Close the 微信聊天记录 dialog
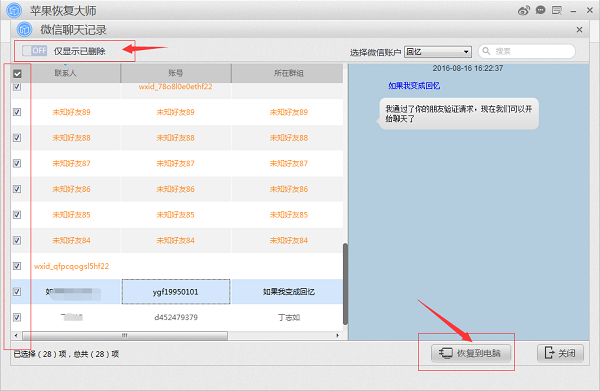 pyautogui.click(x=579, y=29)
